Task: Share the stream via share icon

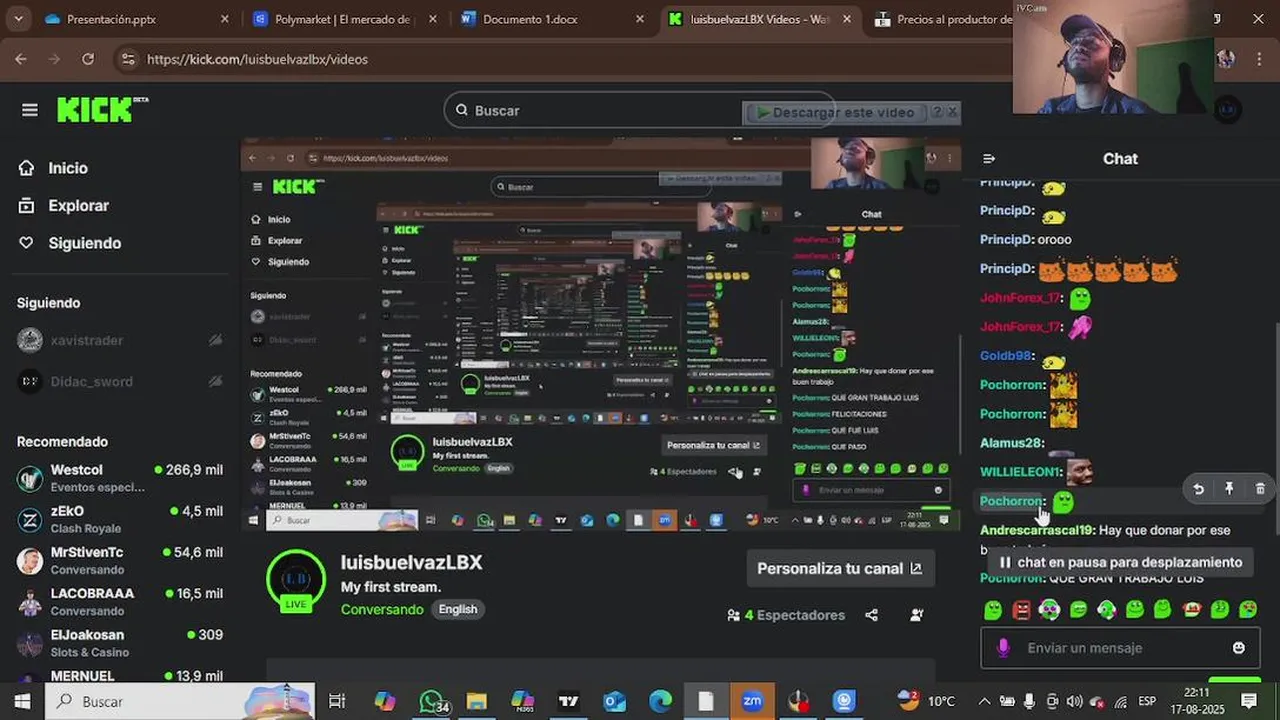Action: click(x=871, y=615)
